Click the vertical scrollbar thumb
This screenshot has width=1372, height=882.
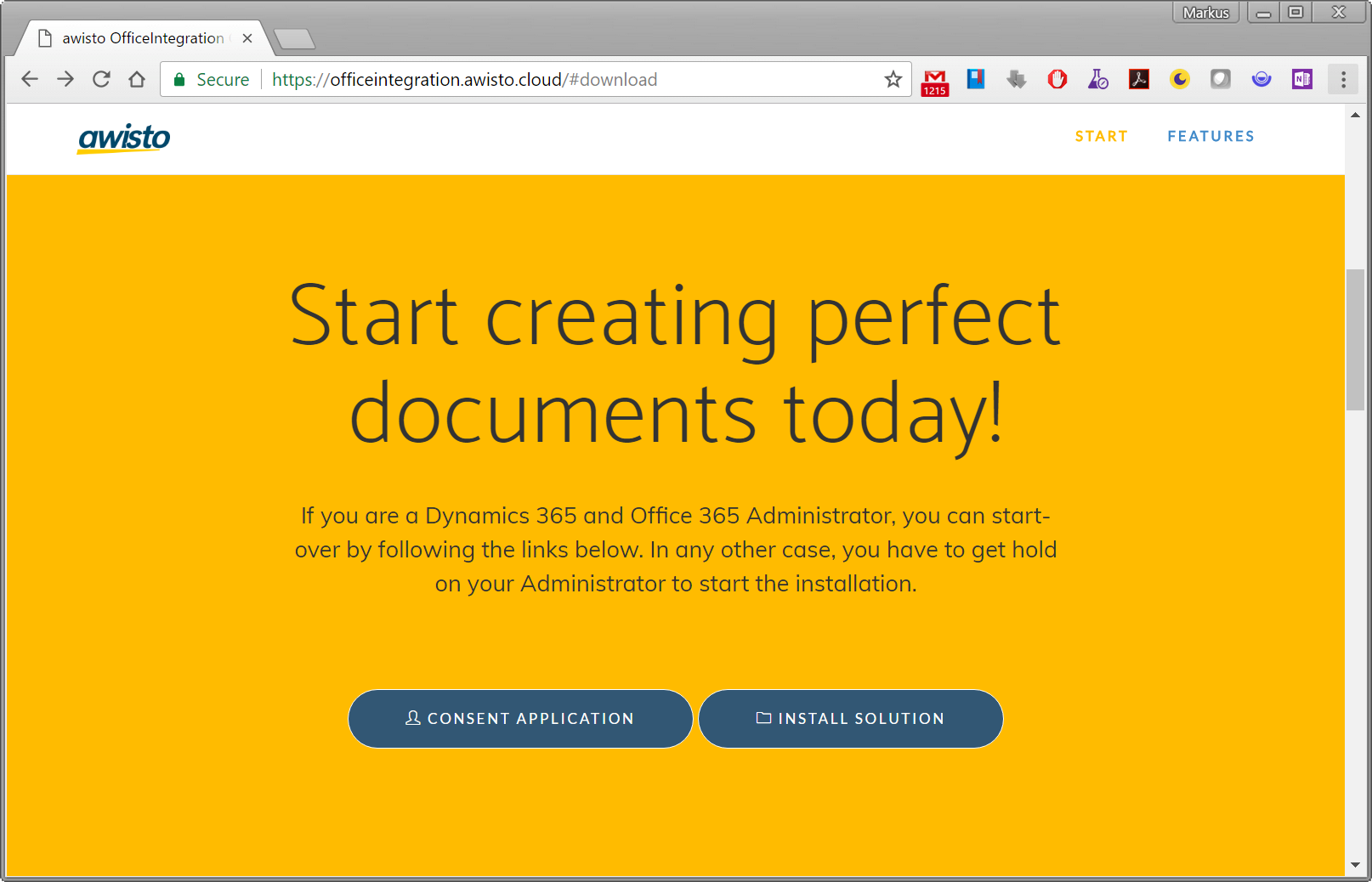click(x=1355, y=340)
